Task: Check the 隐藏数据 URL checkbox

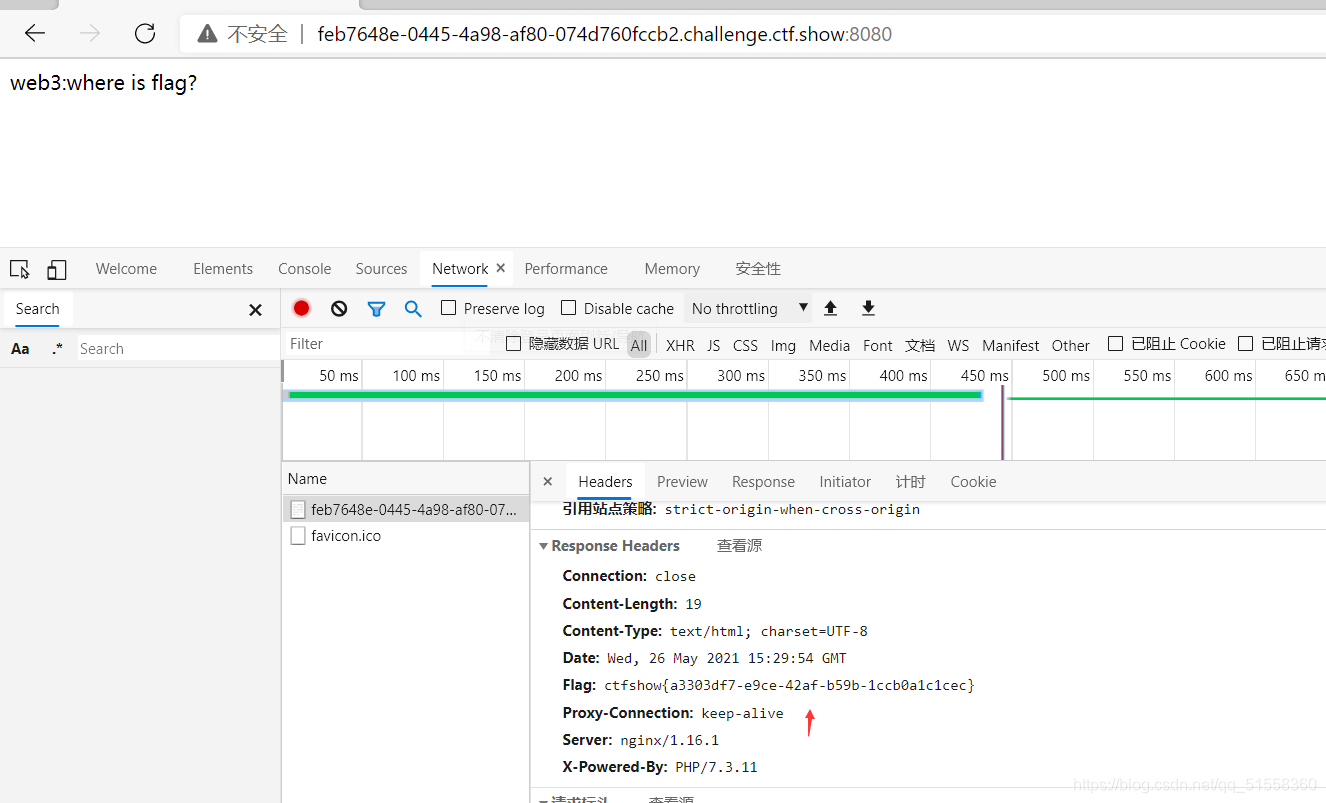Action: coord(514,344)
